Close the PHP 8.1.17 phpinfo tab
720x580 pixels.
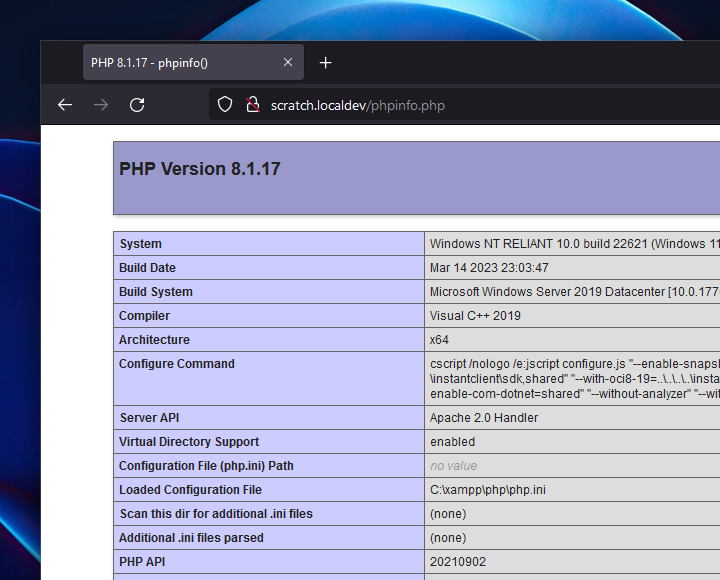point(288,62)
